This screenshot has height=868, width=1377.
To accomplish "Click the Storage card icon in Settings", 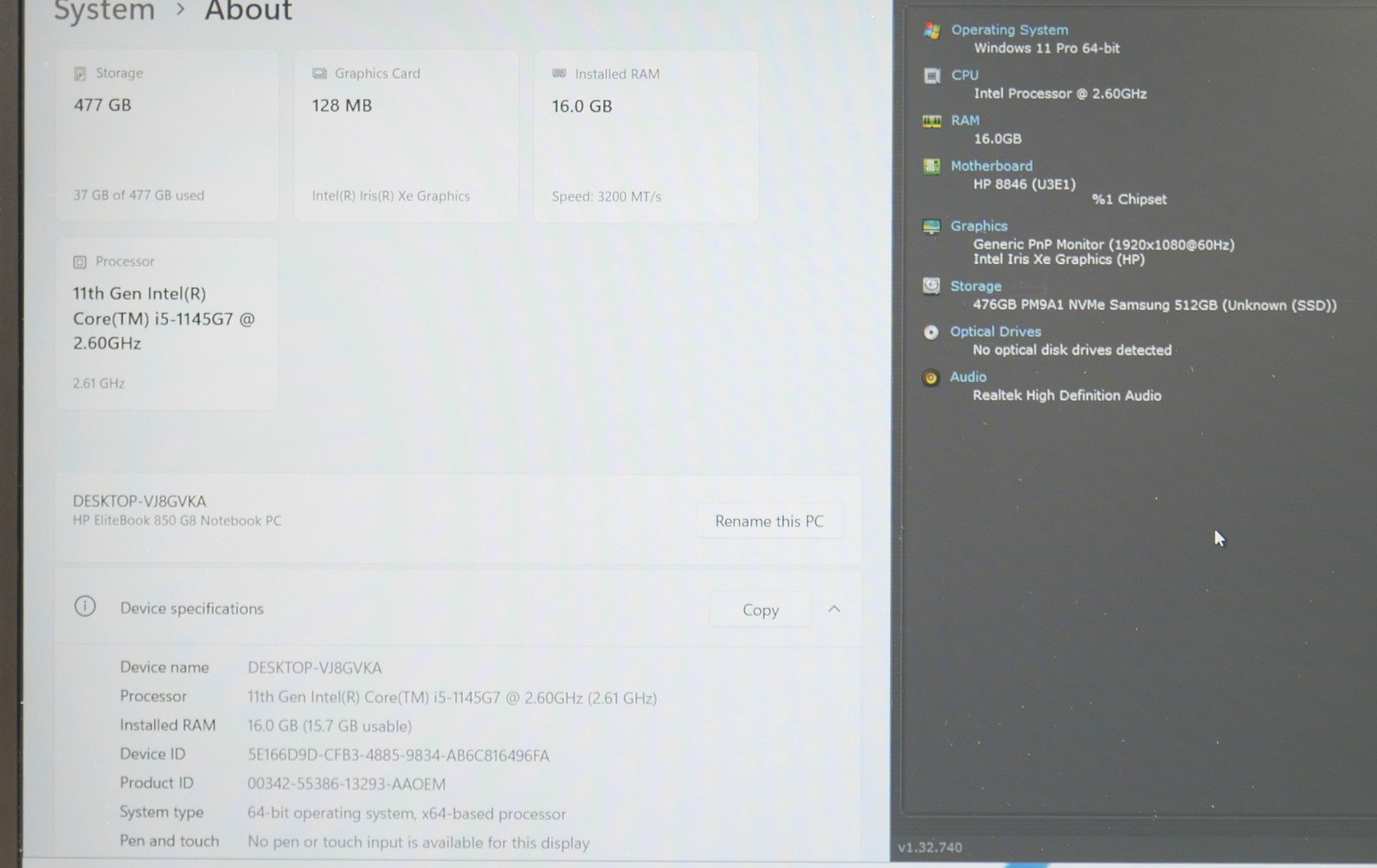I will point(80,74).
